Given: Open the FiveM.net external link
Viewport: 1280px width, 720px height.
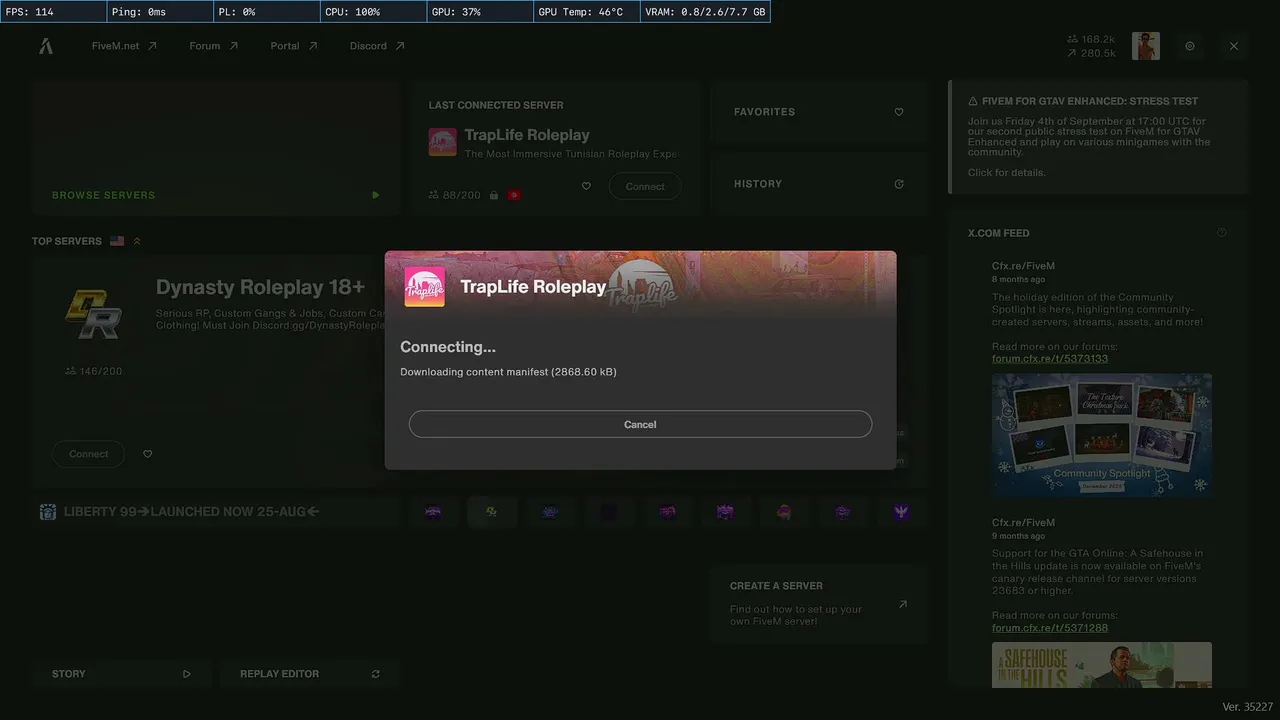Looking at the screenshot, I should tap(124, 46).
